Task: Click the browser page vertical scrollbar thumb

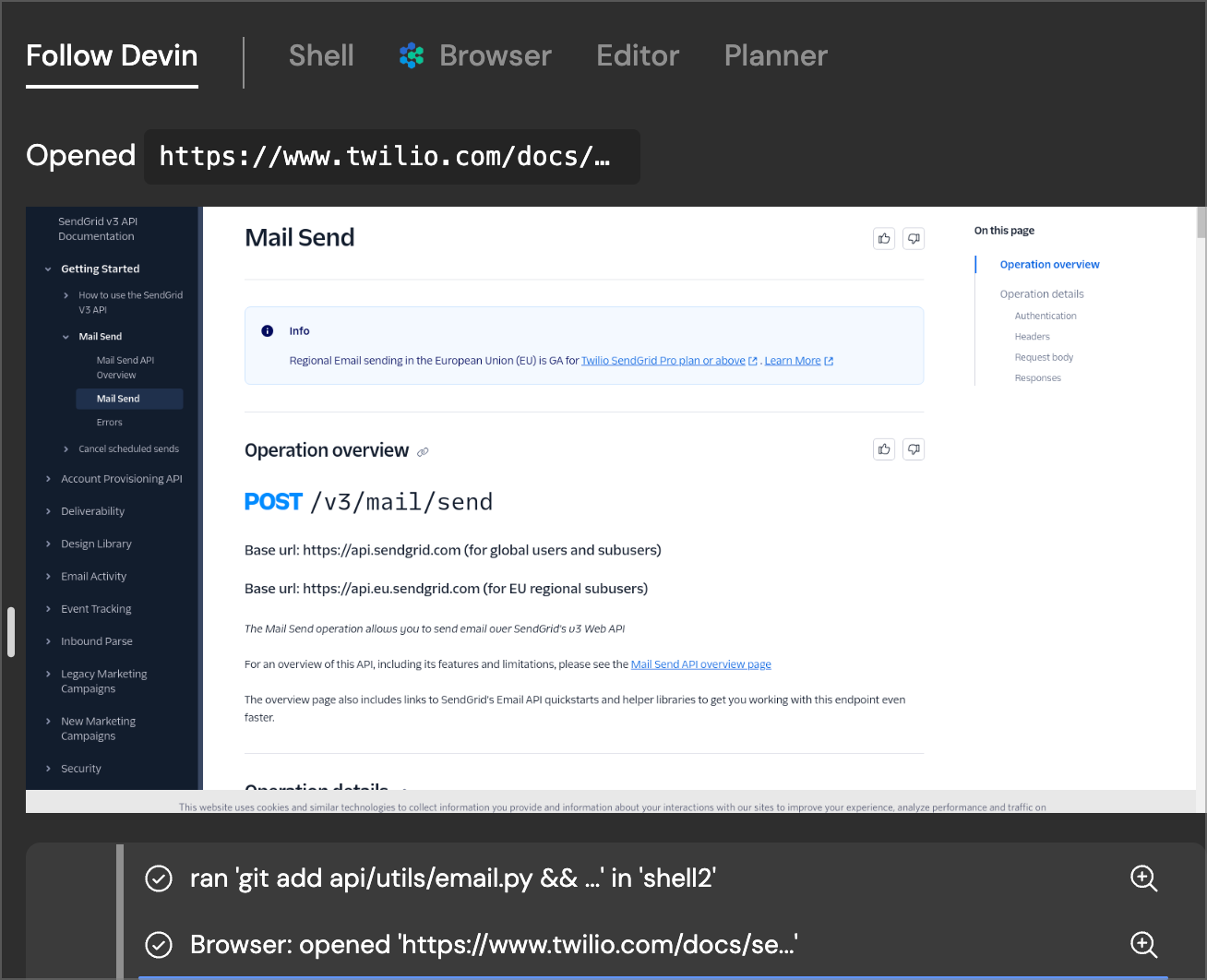Action: (1201, 222)
